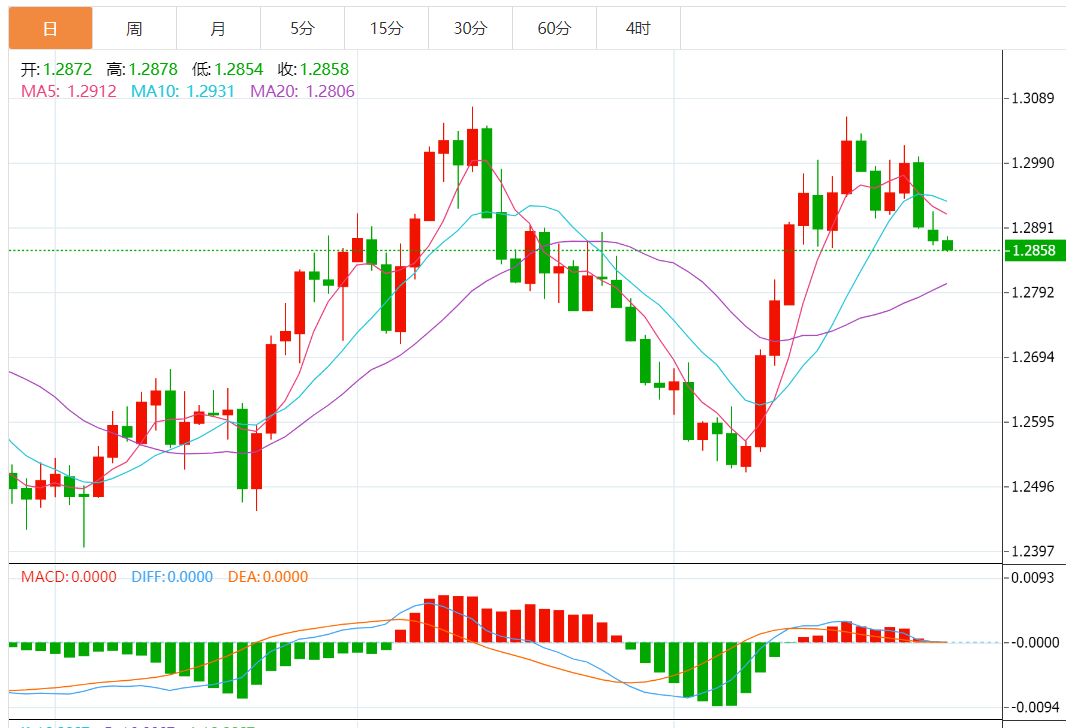Image resolution: width=1066 pixels, height=728 pixels.
Task: Click the 1.2694 price axis label
Action: coord(1033,357)
